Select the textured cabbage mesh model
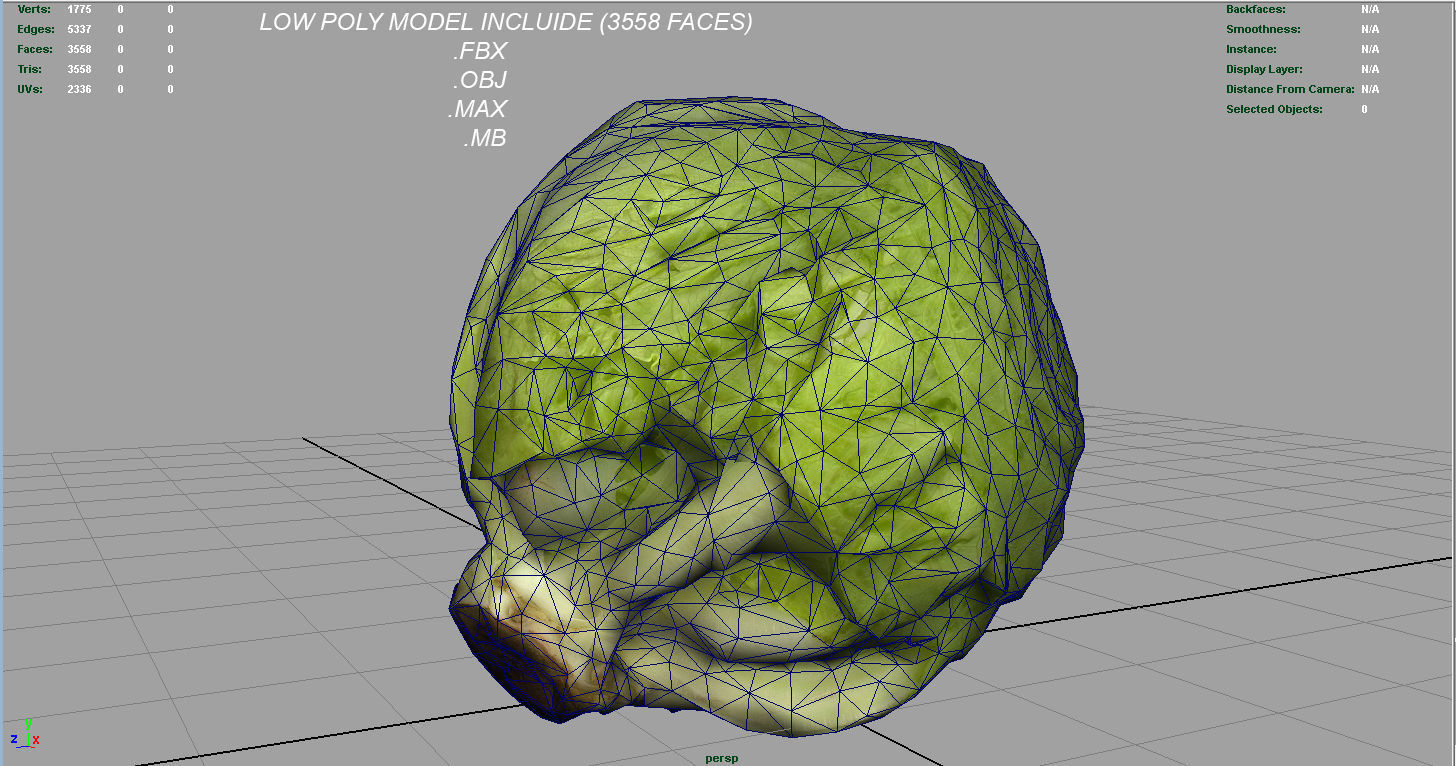1456x766 pixels. click(766, 418)
